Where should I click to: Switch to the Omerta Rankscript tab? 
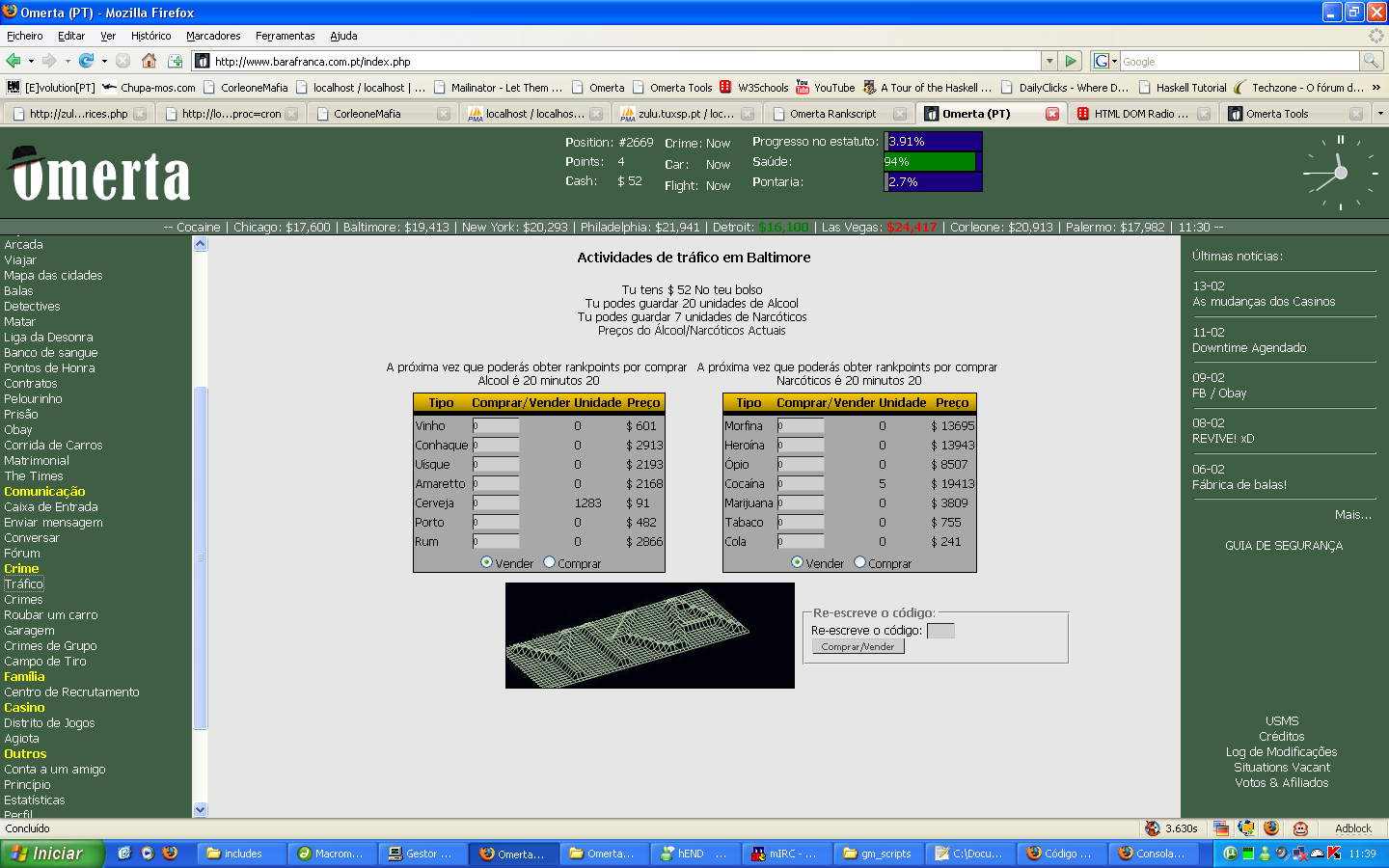coord(832,114)
